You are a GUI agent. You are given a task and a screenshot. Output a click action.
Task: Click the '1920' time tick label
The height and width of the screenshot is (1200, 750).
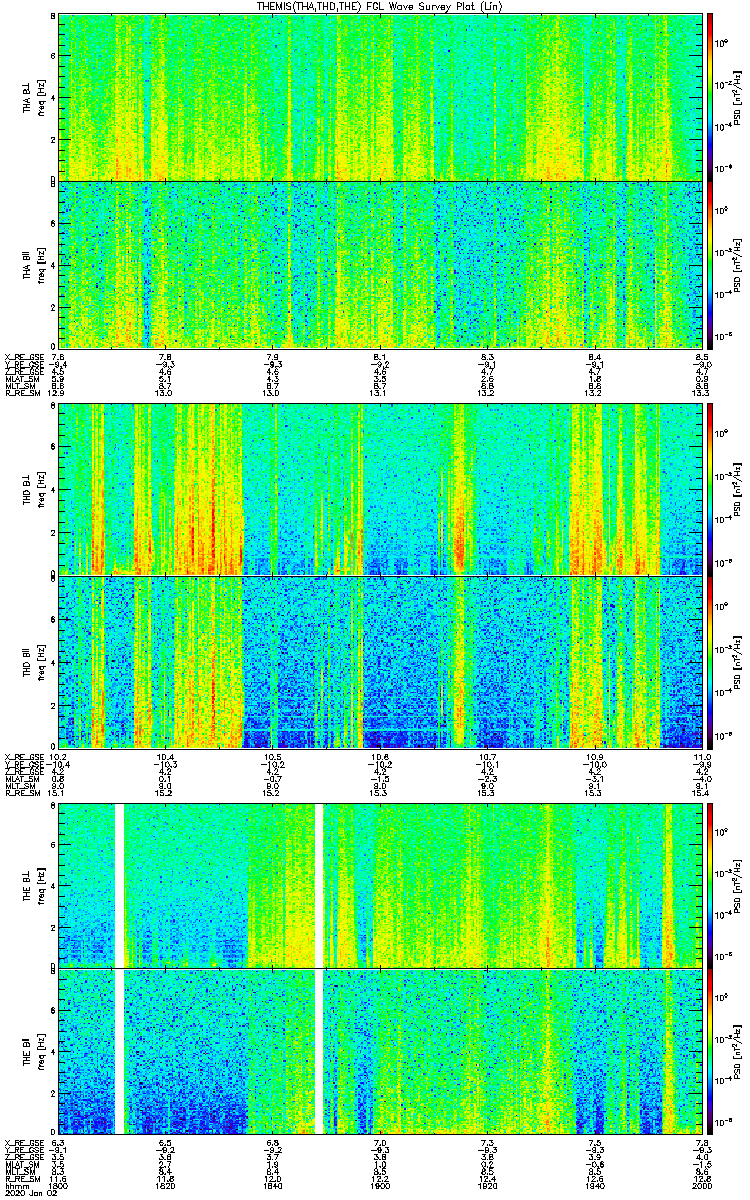click(487, 1187)
